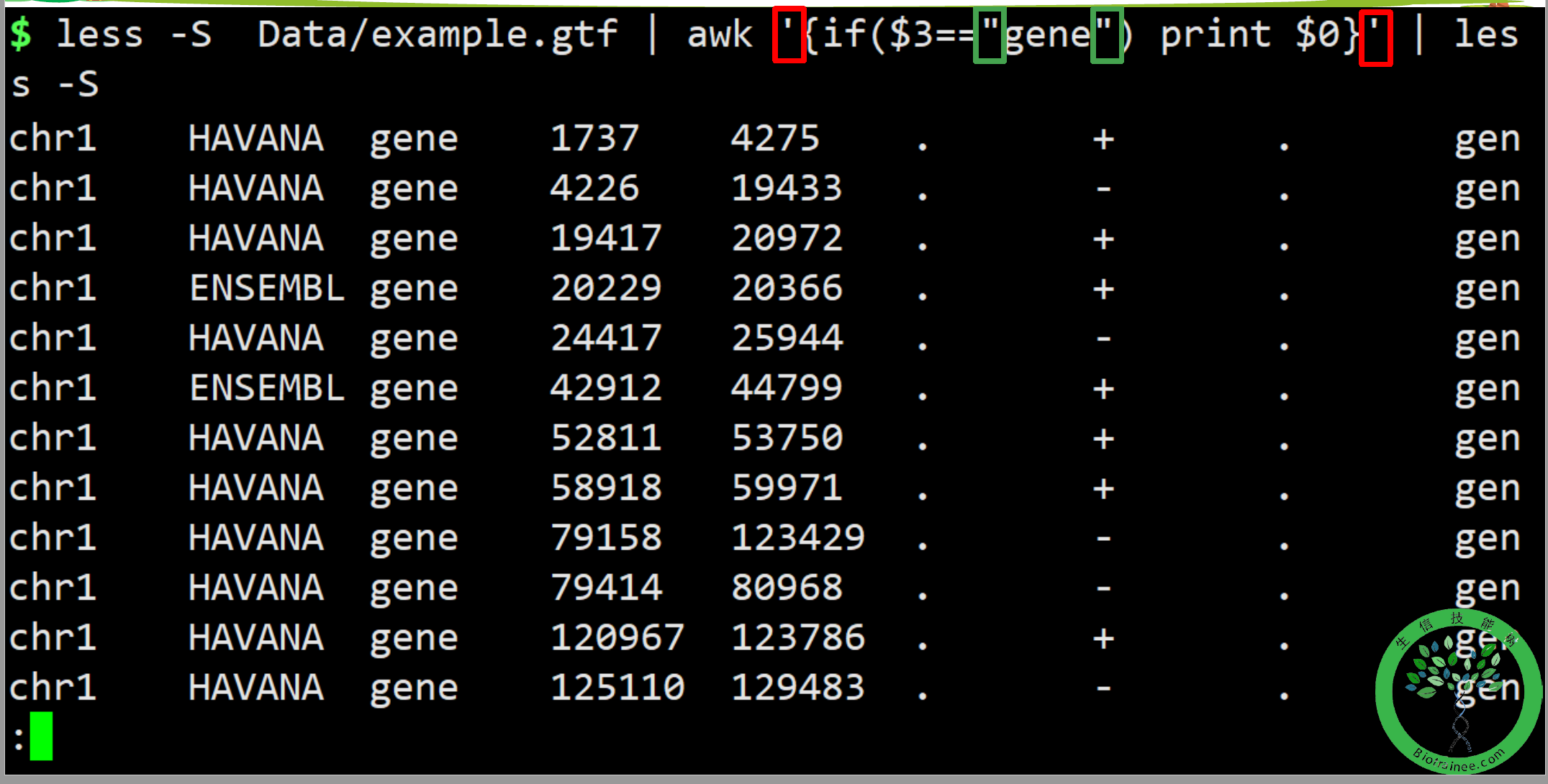This screenshot has width=1548, height=784.
Task: Click the Data/example.gtf file path text
Action: pyautogui.click(x=437, y=35)
